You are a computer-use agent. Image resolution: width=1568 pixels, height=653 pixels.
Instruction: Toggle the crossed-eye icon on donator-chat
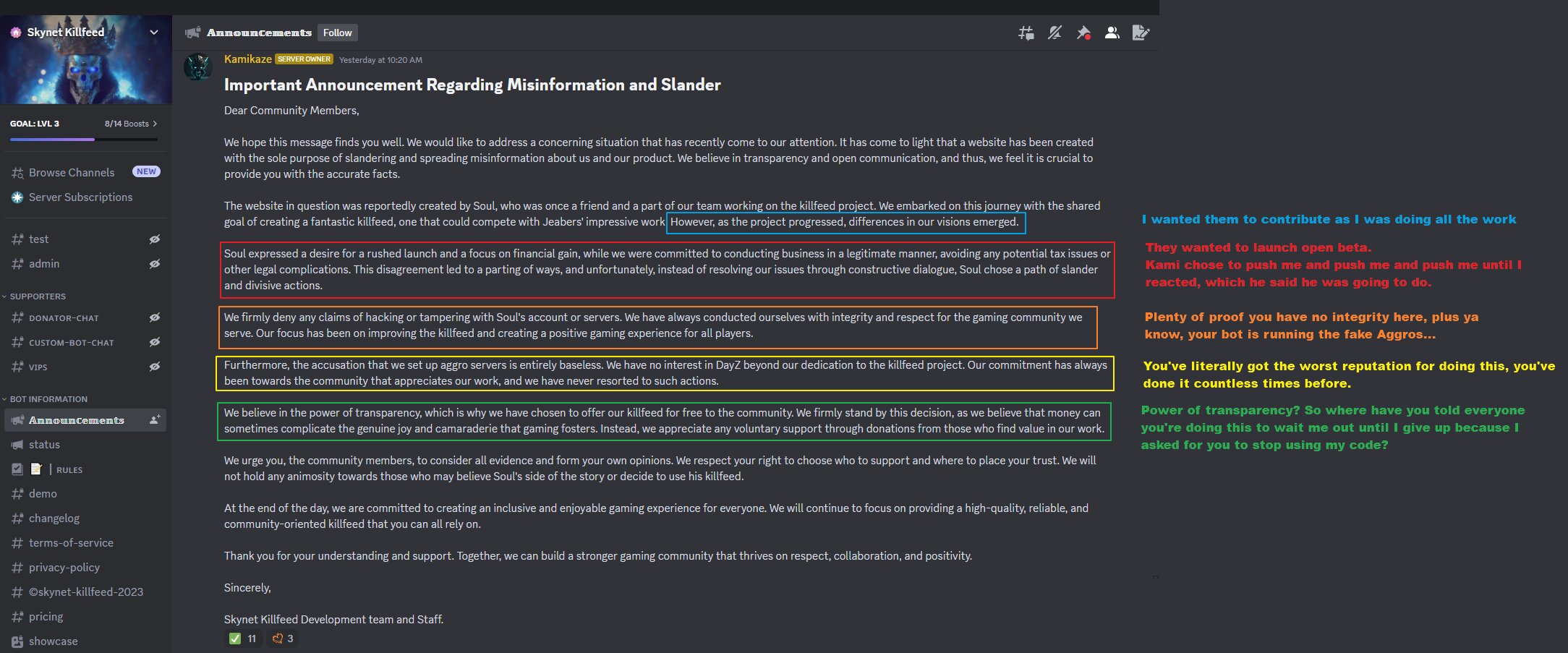coord(154,317)
